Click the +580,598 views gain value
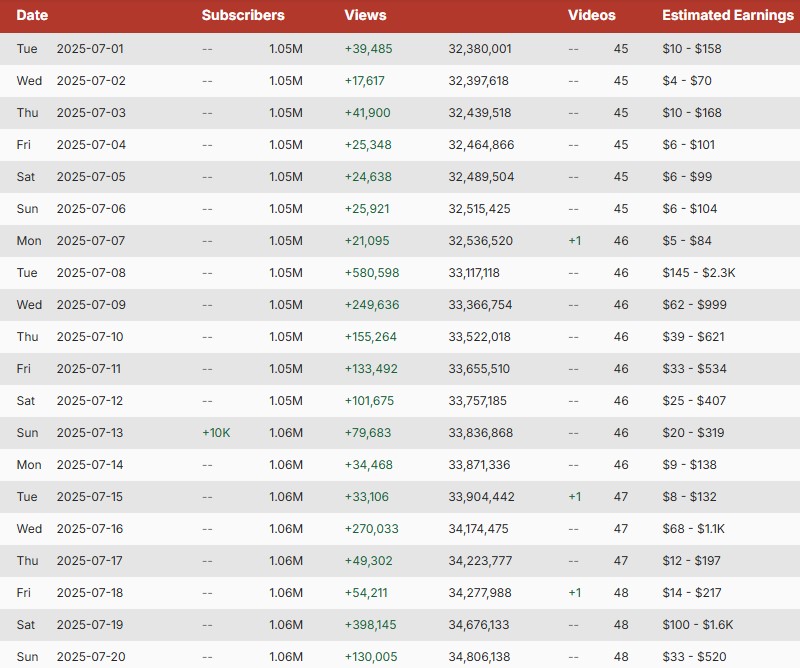The image size is (800, 668). point(372,273)
